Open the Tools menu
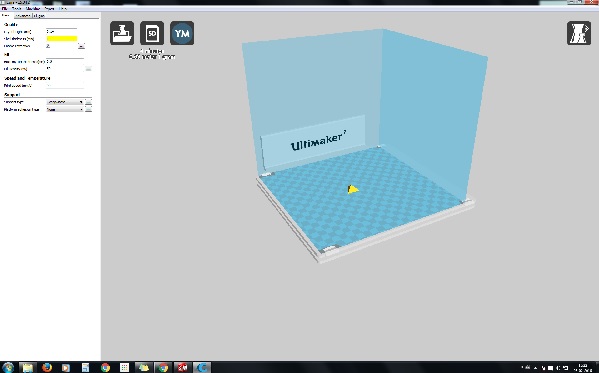 (x=16, y=8)
